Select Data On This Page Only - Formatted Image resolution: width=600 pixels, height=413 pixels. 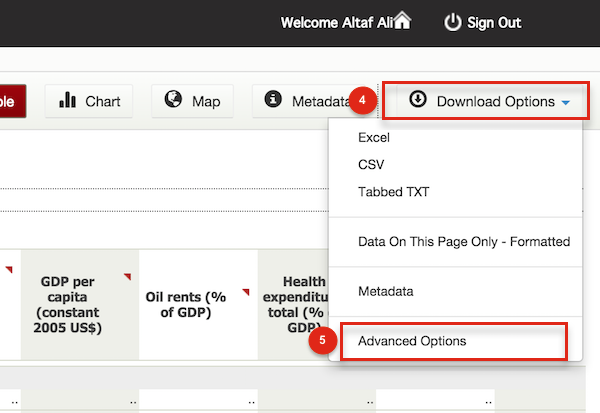click(463, 242)
